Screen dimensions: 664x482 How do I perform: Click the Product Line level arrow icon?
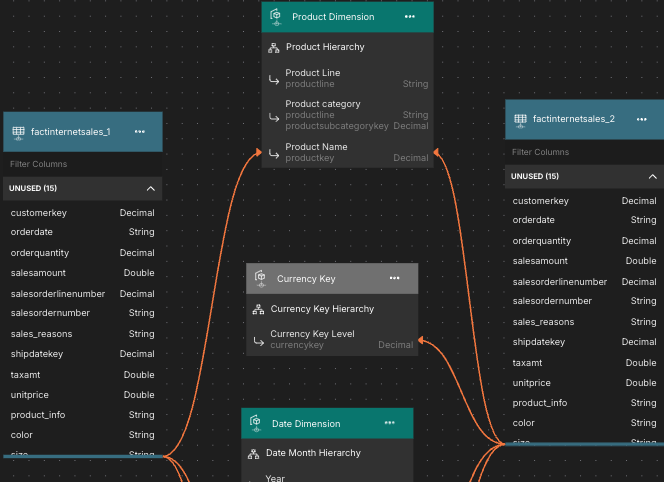point(274,79)
